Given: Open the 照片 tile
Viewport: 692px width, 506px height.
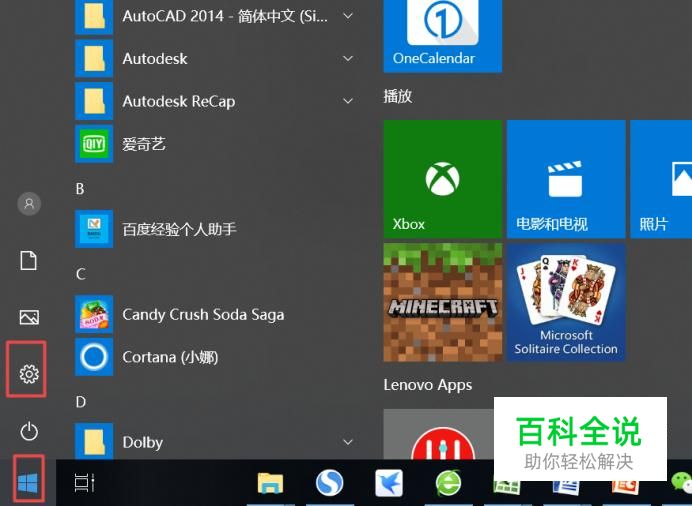Looking at the screenshot, I should click(661, 179).
